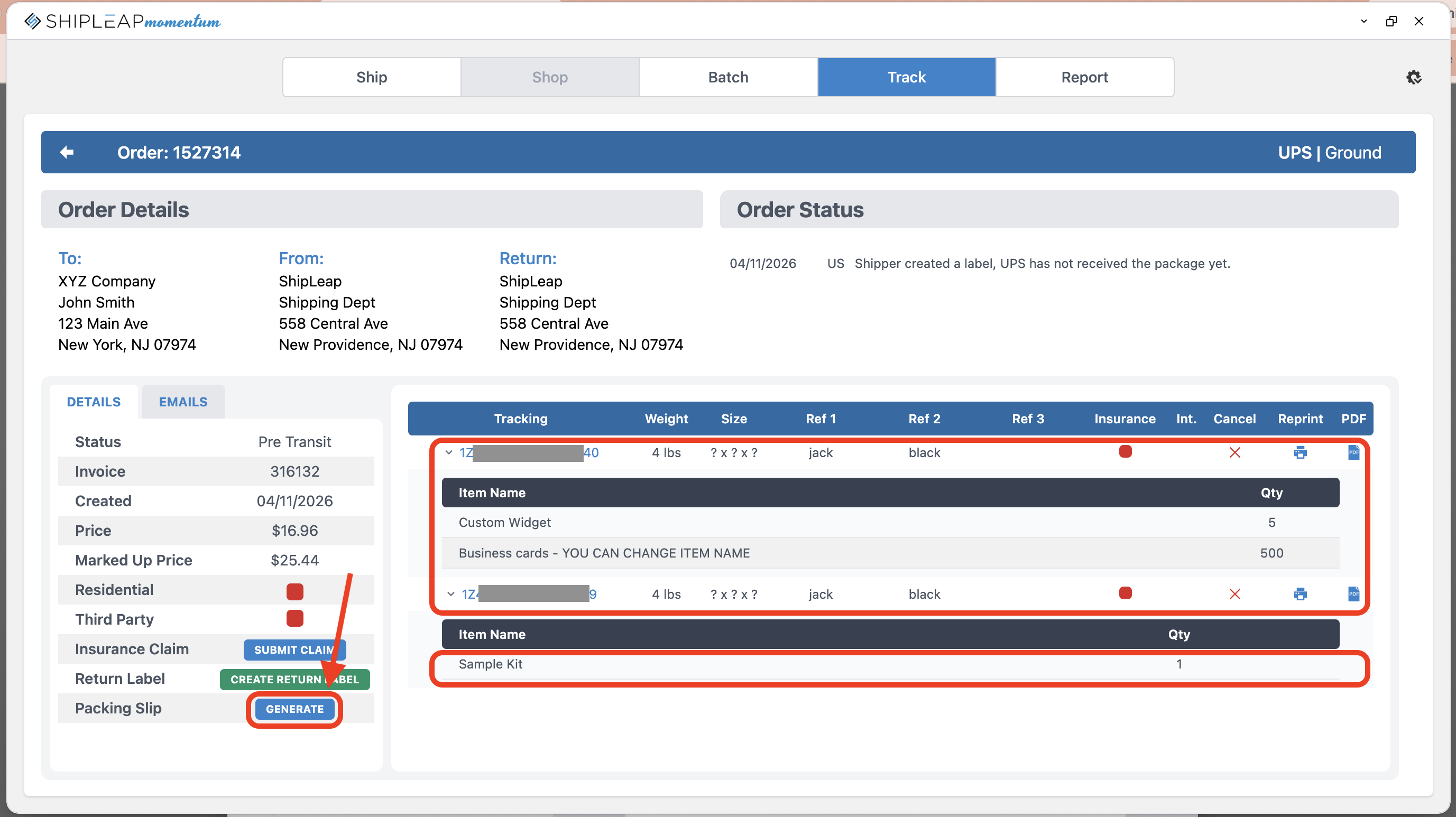Open the window dropdown chevron in title bar
This screenshot has width=1456, height=817.
click(x=1363, y=22)
